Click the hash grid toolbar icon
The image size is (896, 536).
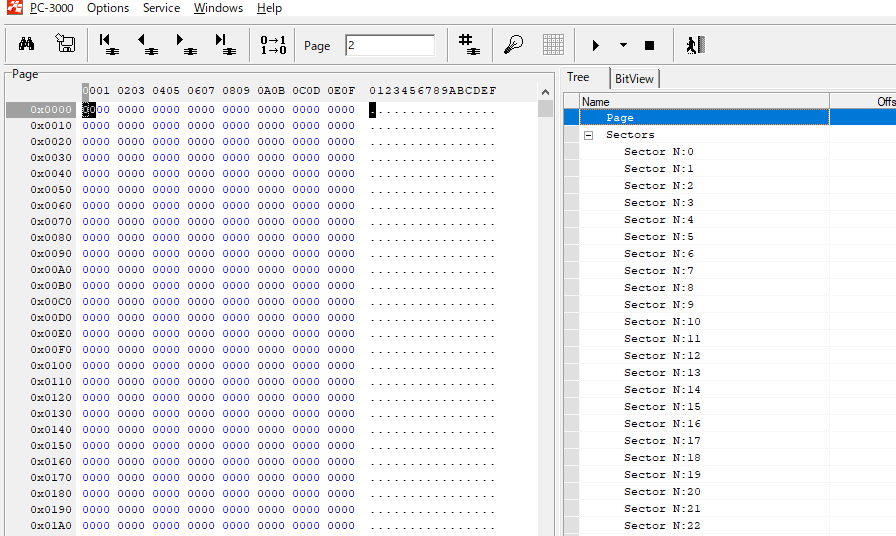[467, 45]
